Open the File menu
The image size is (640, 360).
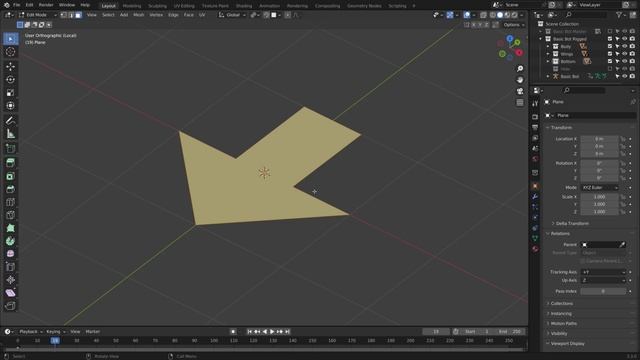[17, 5]
